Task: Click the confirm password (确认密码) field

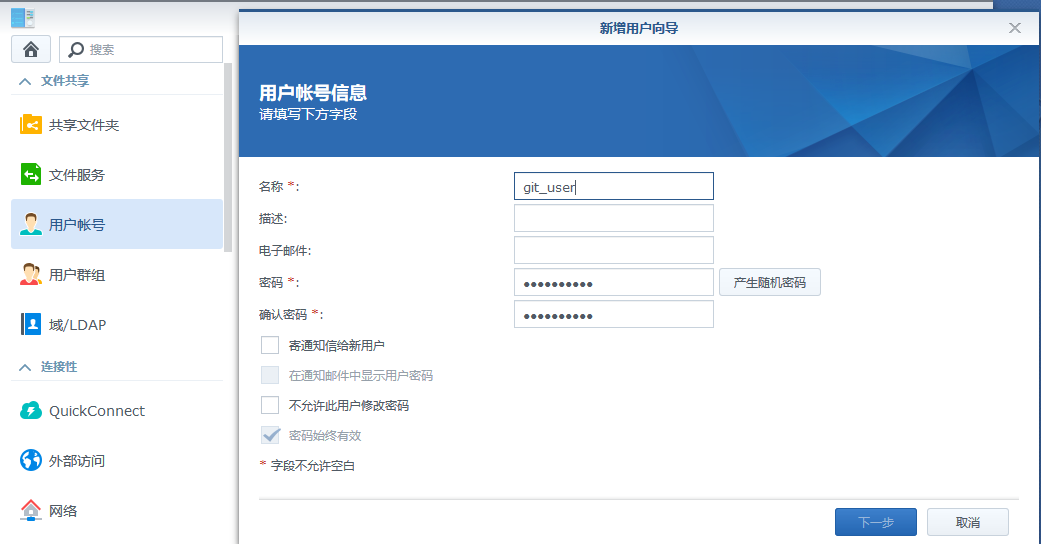Action: (x=613, y=314)
